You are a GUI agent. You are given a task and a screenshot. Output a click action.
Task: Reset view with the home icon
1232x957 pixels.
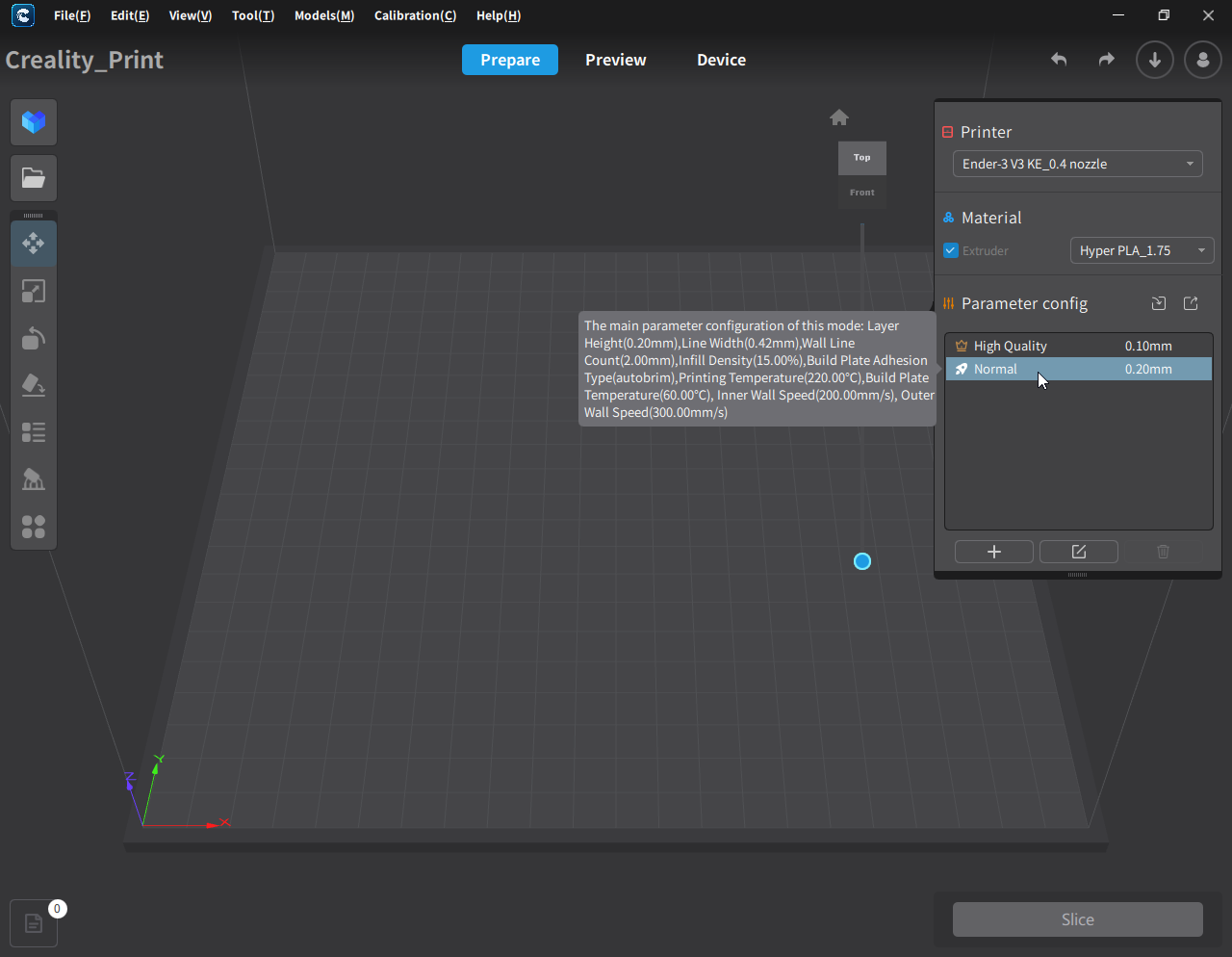point(839,117)
